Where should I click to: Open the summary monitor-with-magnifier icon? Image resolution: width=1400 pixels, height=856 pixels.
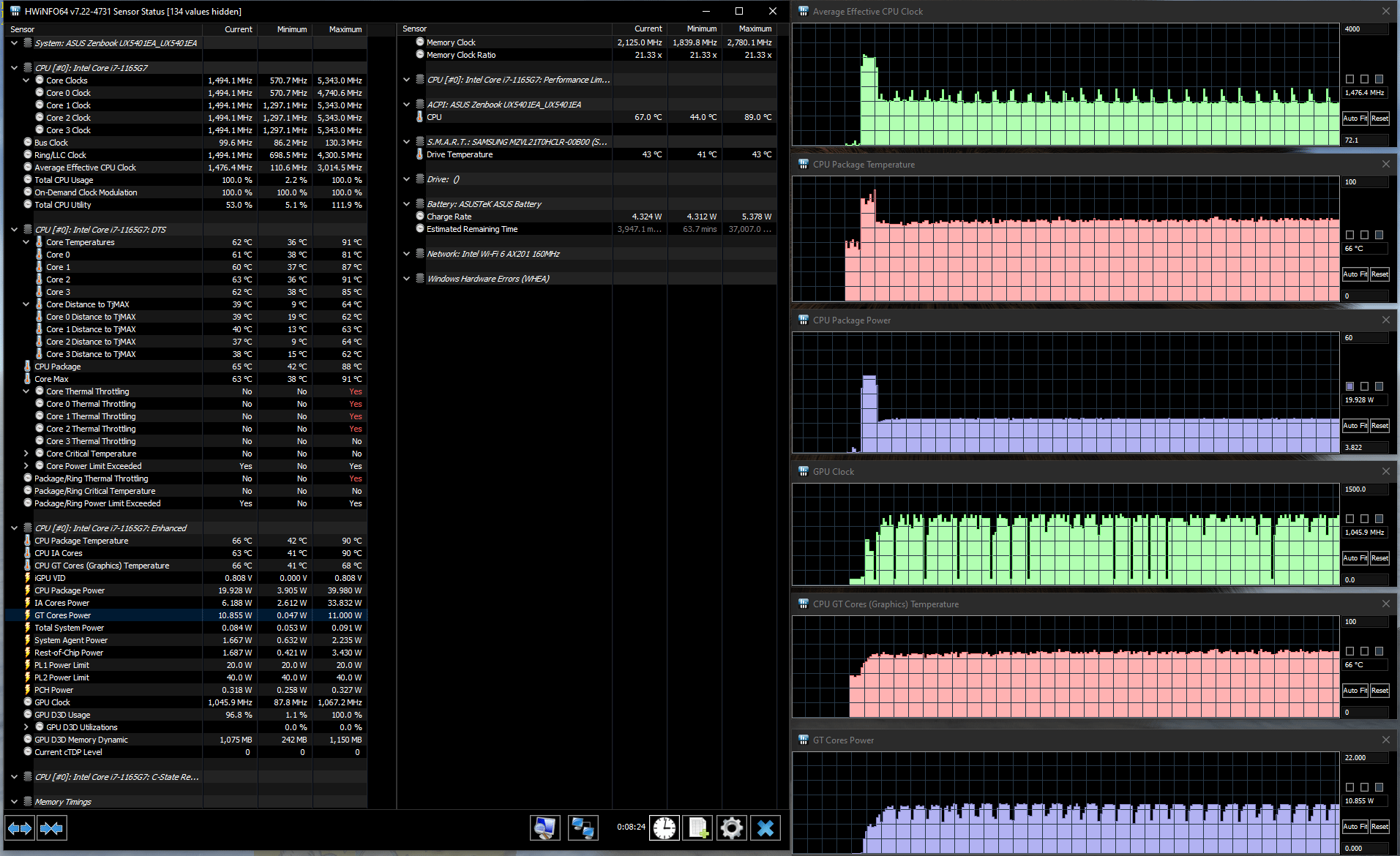pyautogui.click(x=544, y=827)
